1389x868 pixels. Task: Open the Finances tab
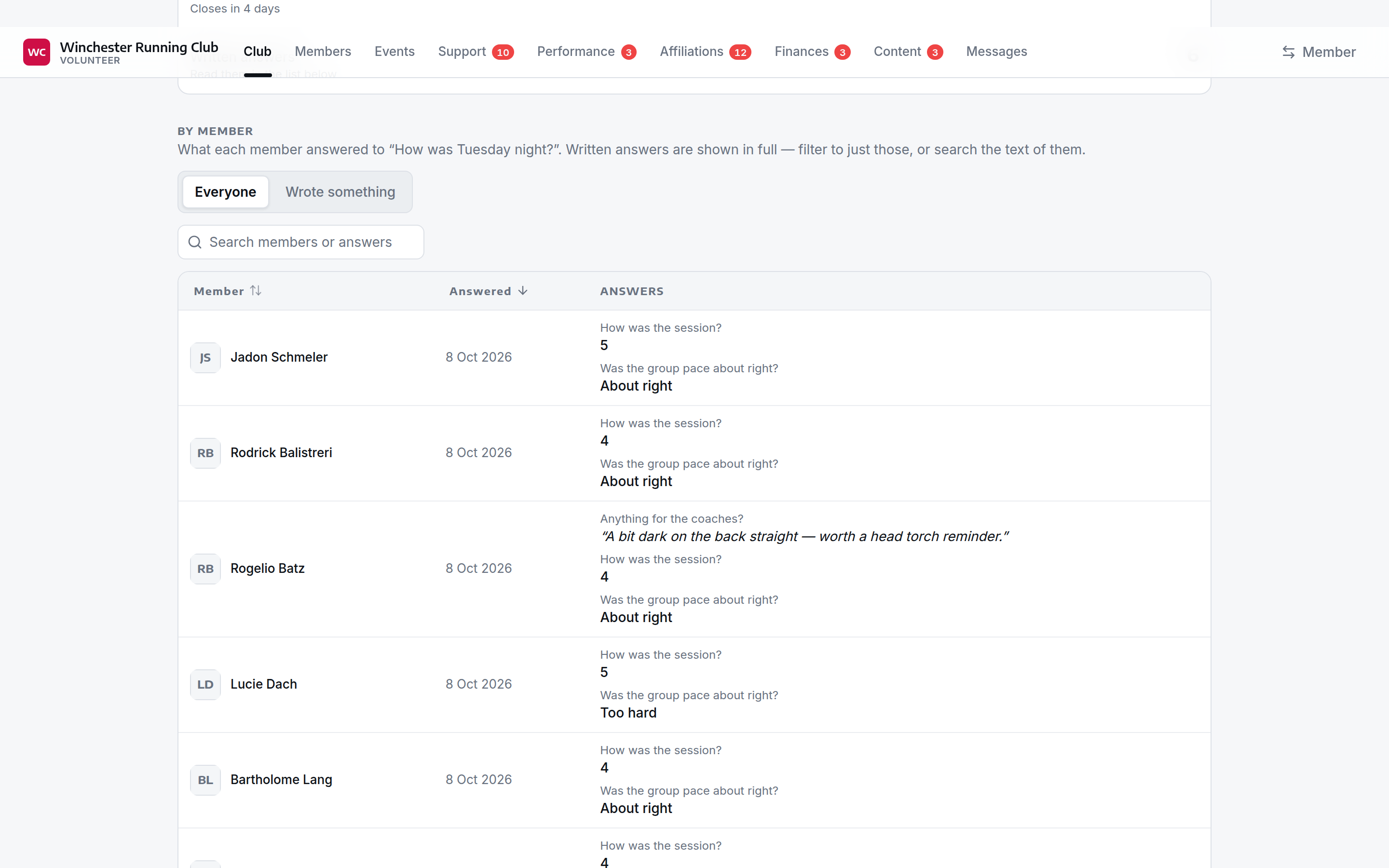point(812,52)
